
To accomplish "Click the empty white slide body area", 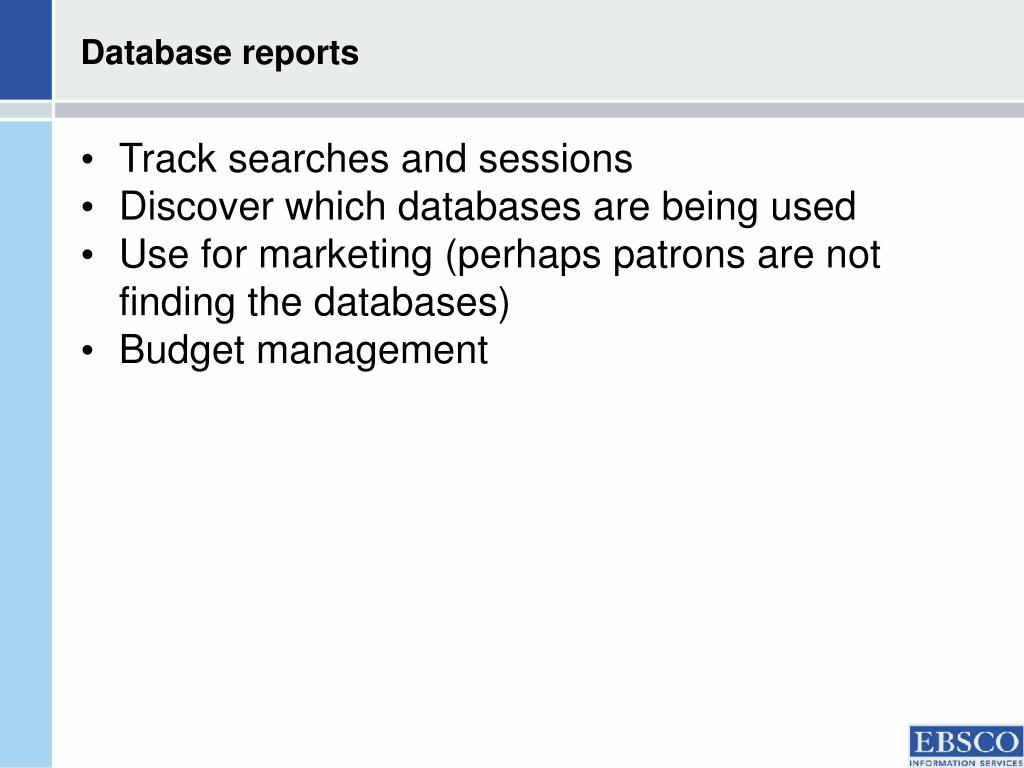I will pos(522,555).
